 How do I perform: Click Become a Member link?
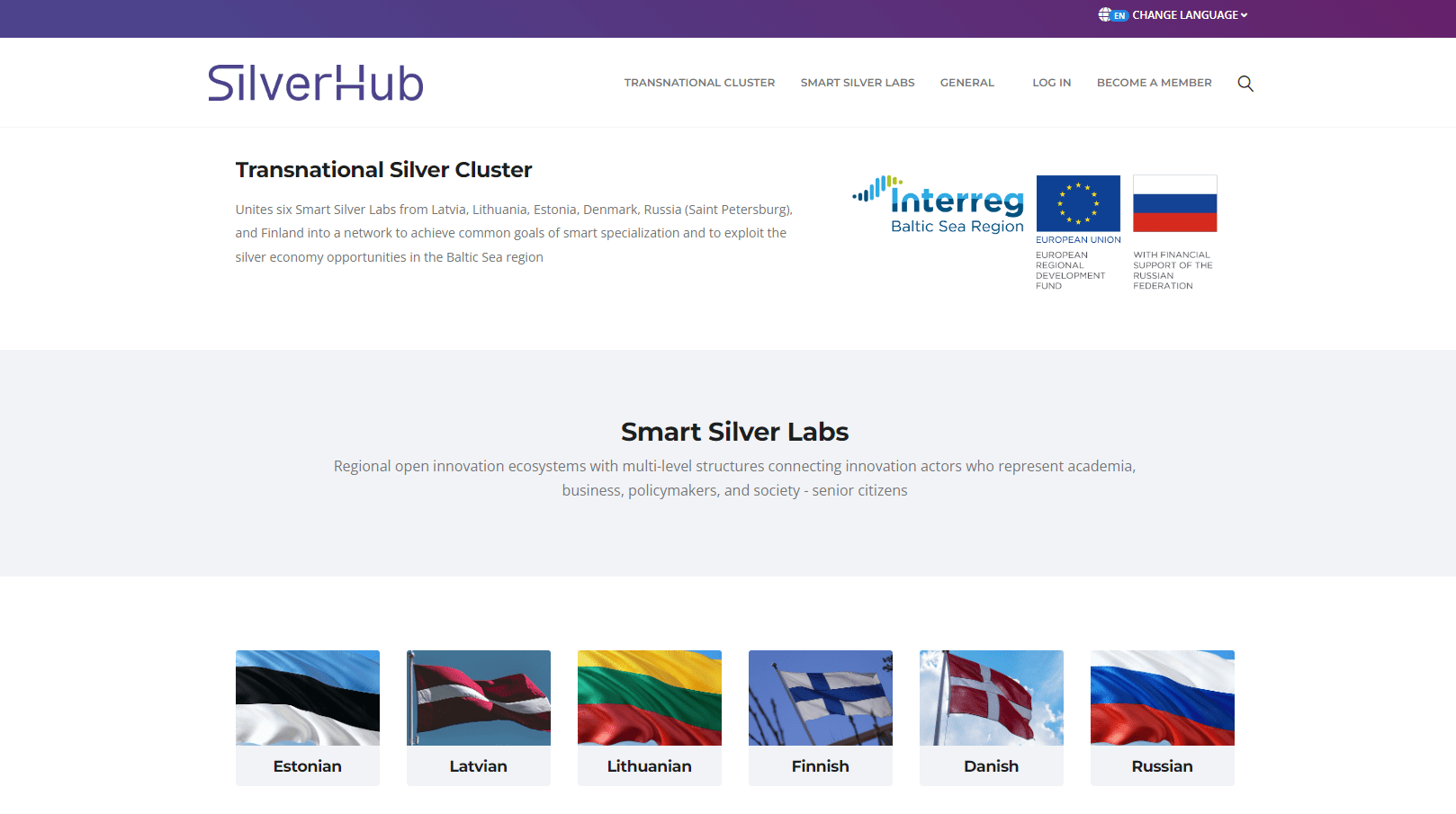(1154, 83)
